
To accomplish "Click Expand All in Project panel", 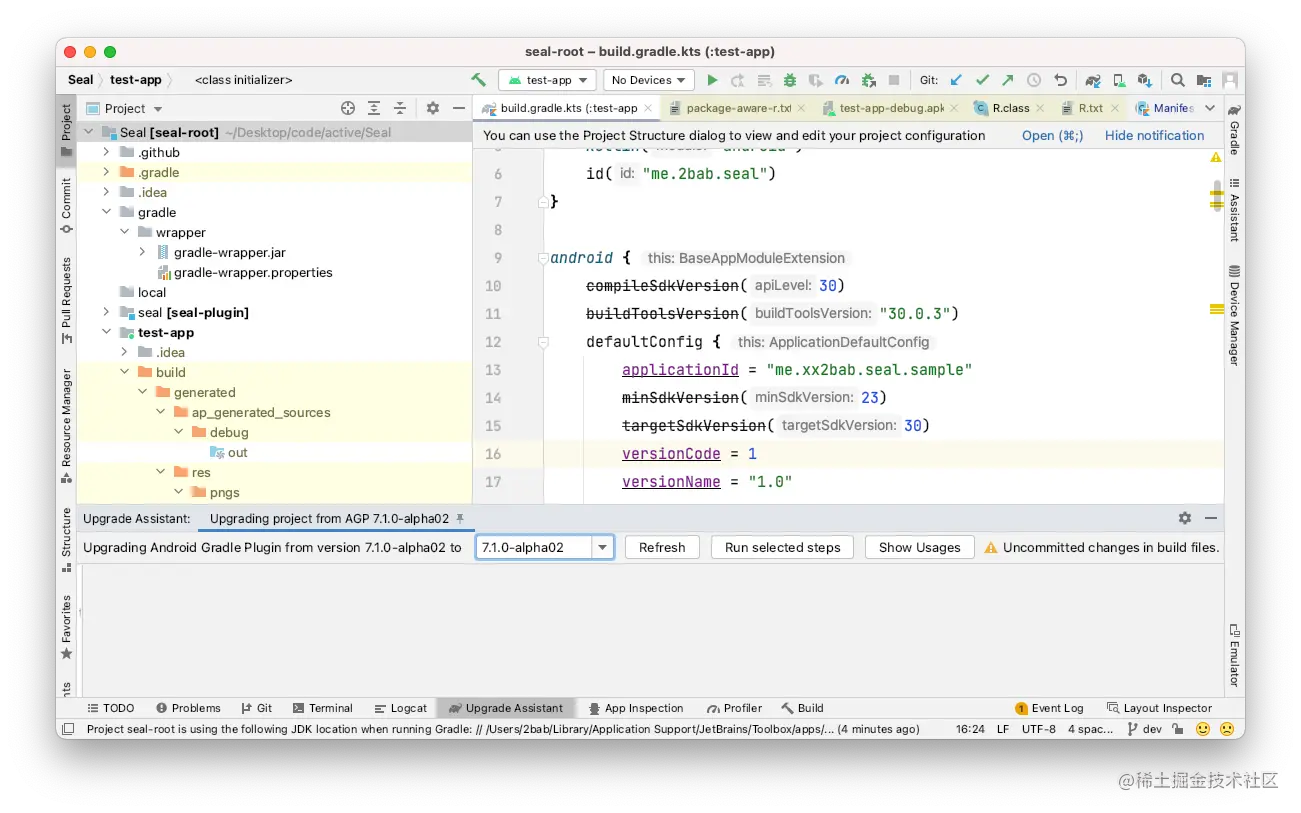I will [374, 108].
